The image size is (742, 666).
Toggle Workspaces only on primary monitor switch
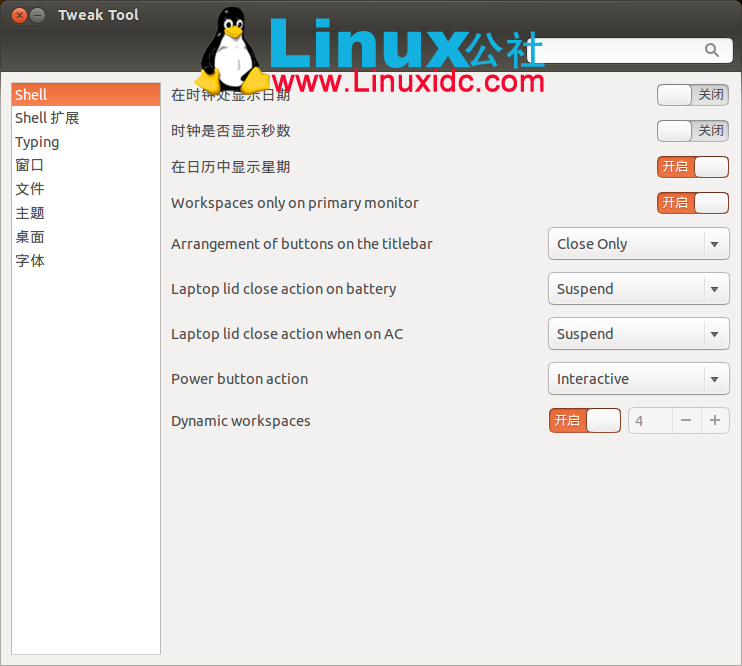[x=693, y=203]
